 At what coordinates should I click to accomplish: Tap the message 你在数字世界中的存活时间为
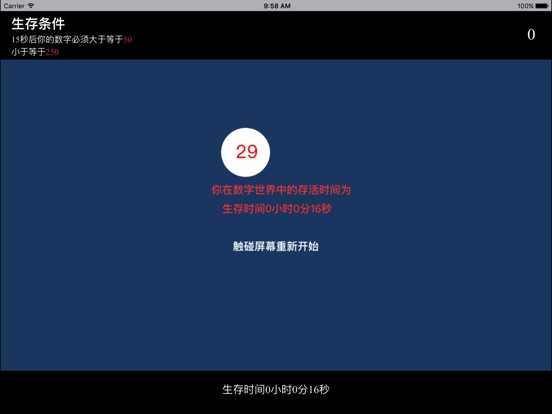tap(281, 190)
